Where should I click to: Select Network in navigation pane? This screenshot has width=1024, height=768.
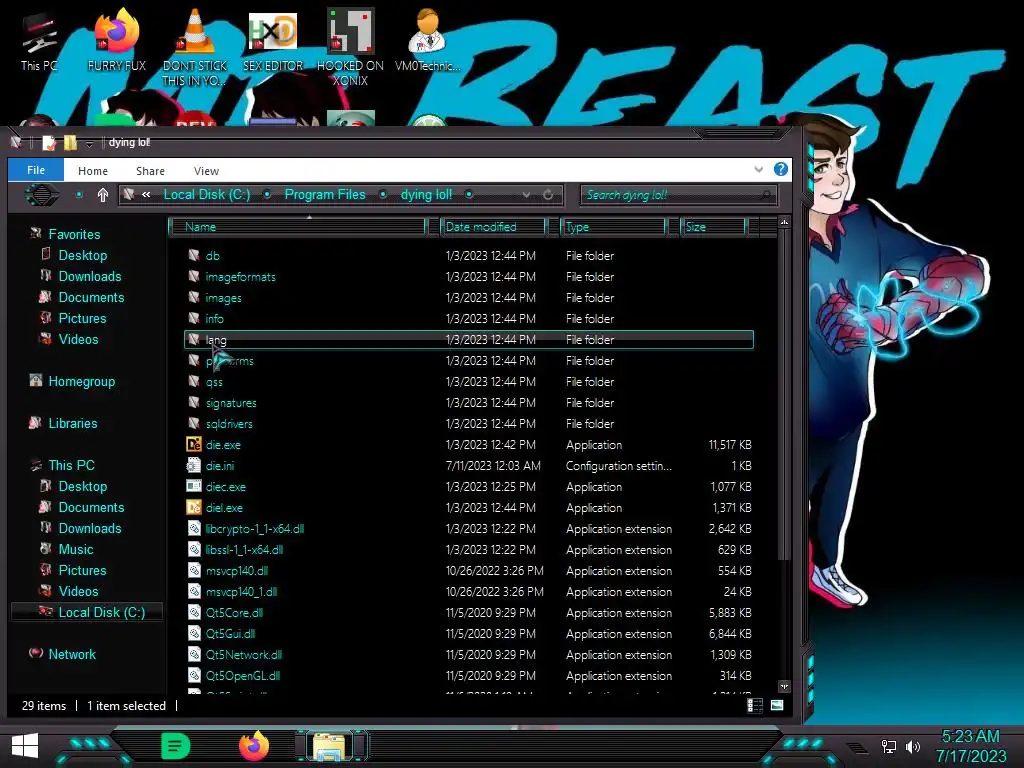coord(72,654)
